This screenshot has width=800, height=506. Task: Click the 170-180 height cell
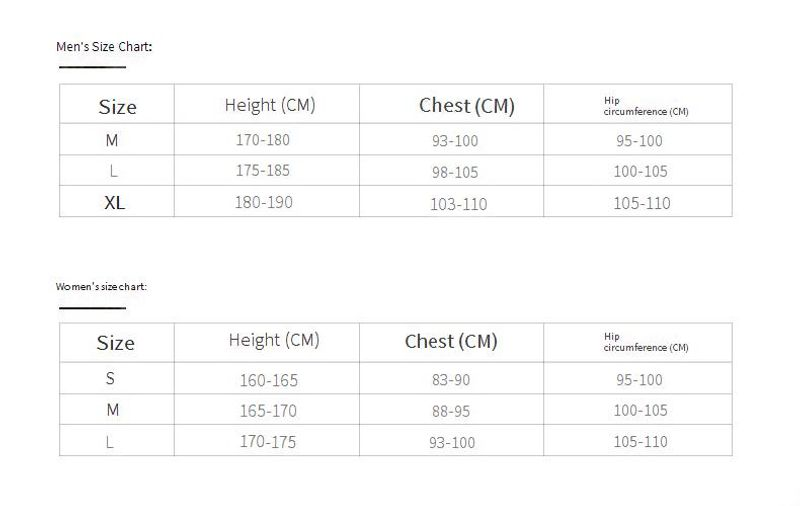click(x=263, y=140)
